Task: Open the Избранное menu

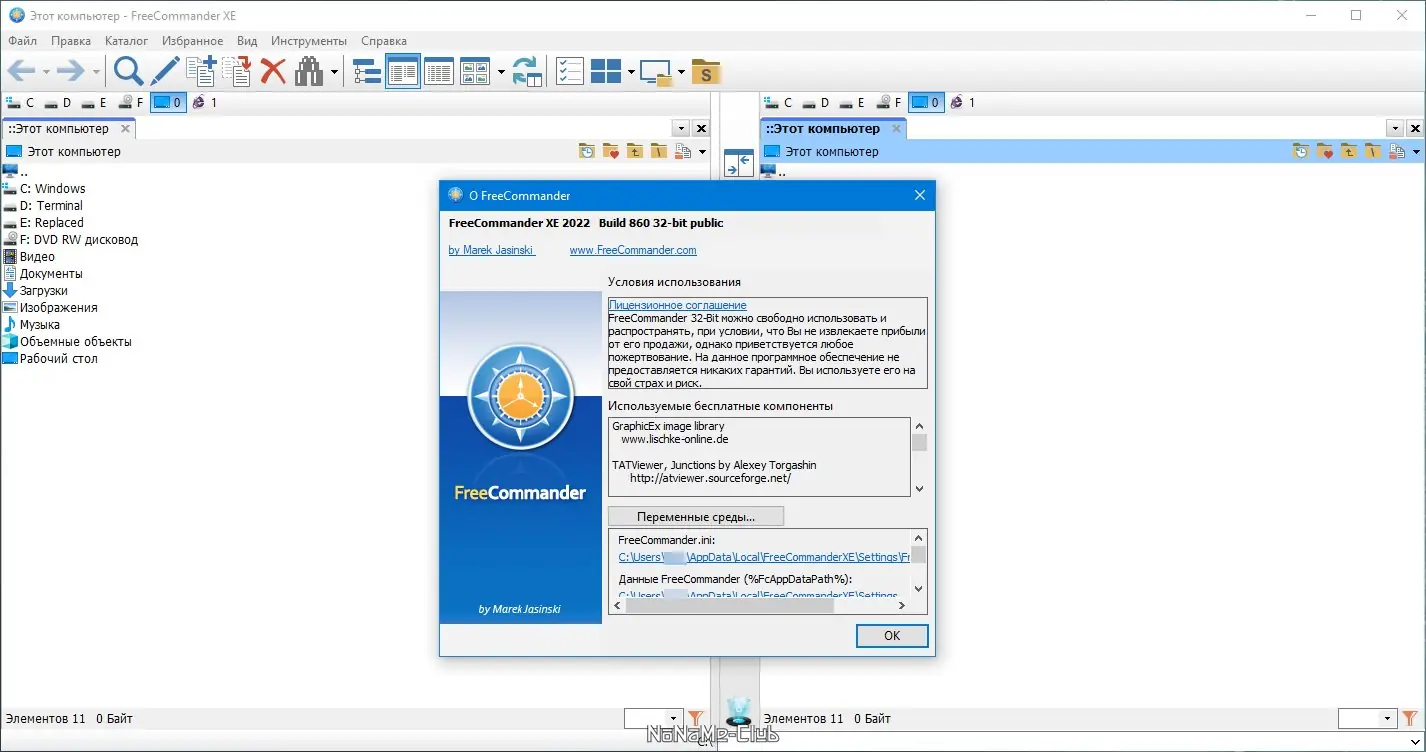Action: click(x=192, y=41)
